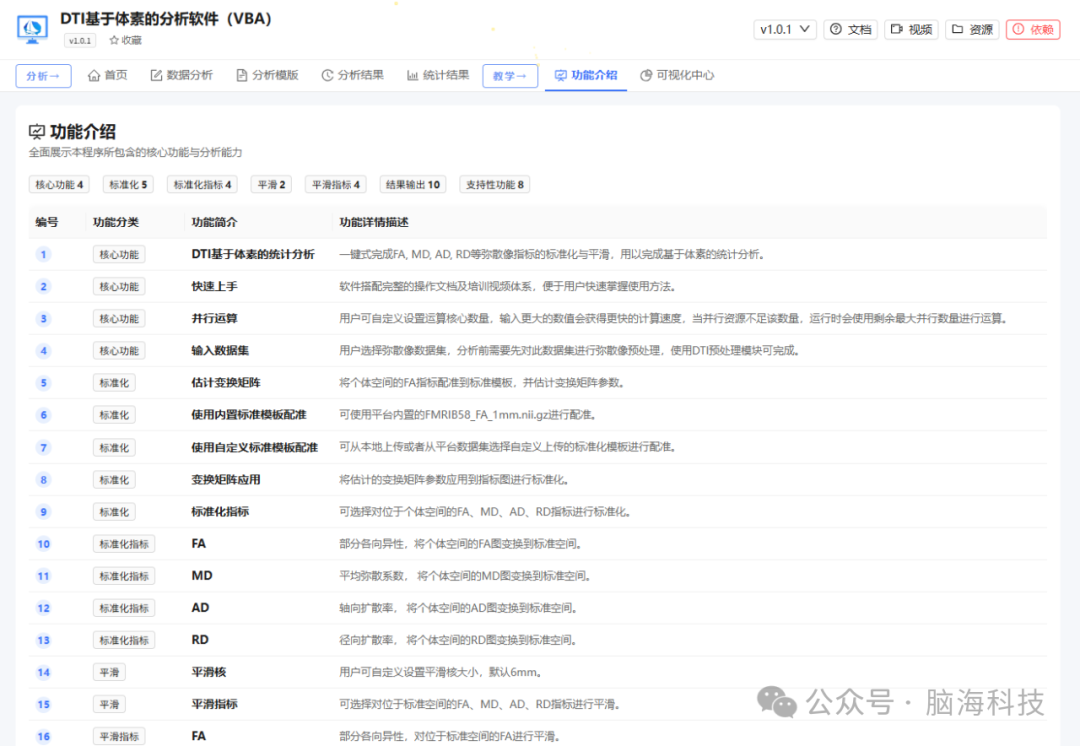Click the v1.0.1 version tag under the title

pos(80,41)
